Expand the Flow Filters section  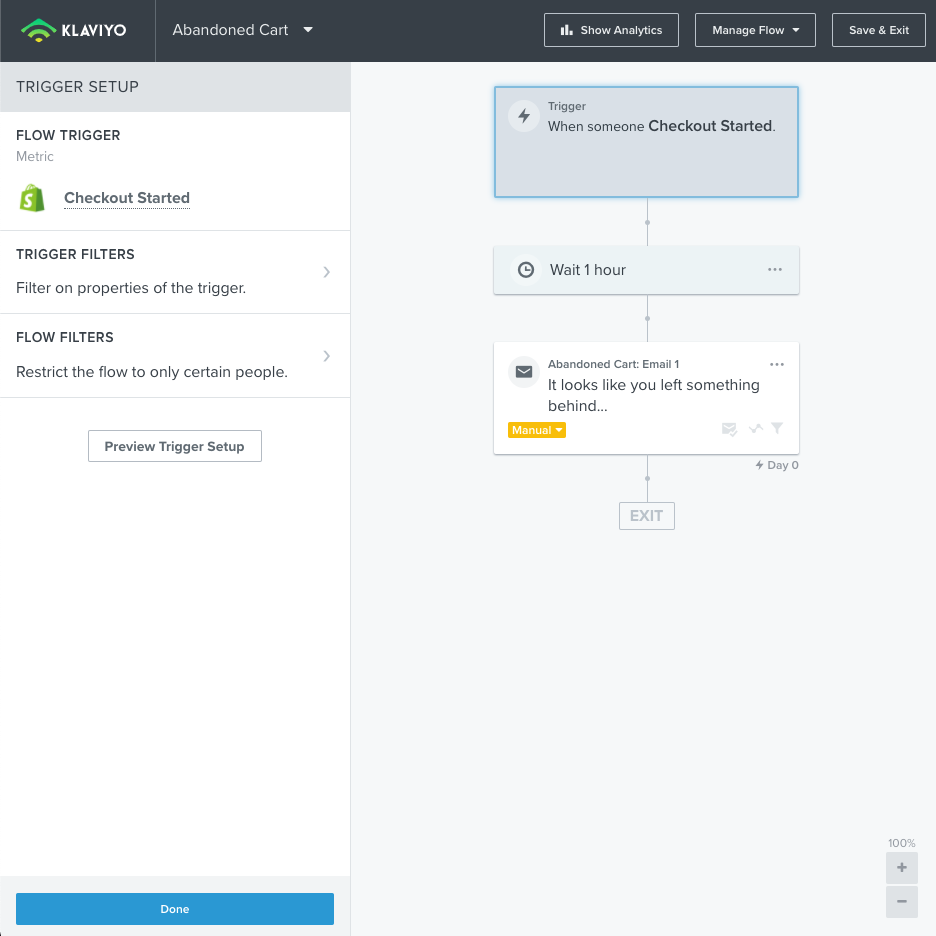click(x=326, y=356)
